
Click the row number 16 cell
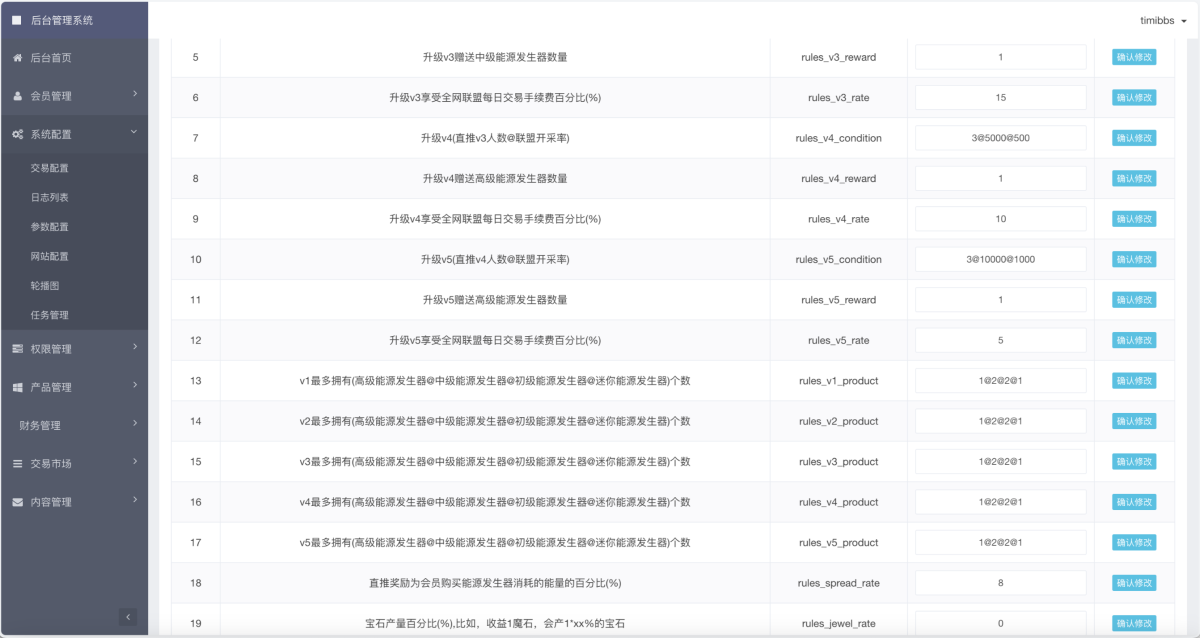(x=196, y=502)
